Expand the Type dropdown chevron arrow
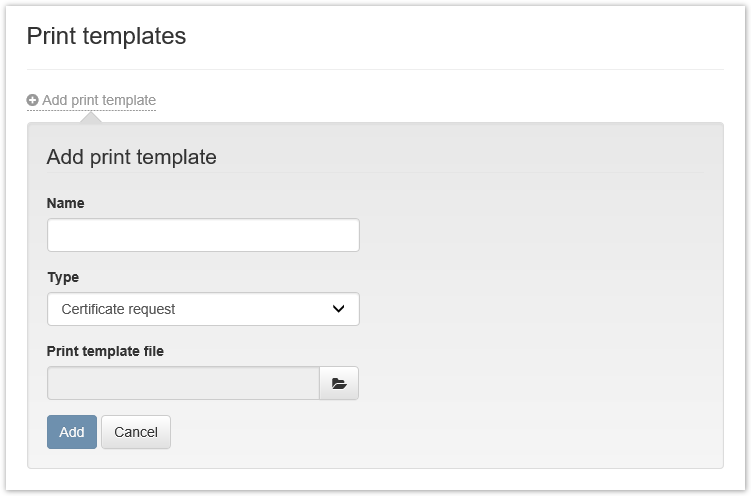The height and width of the screenshot is (496, 751). click(x=338, y=309)
